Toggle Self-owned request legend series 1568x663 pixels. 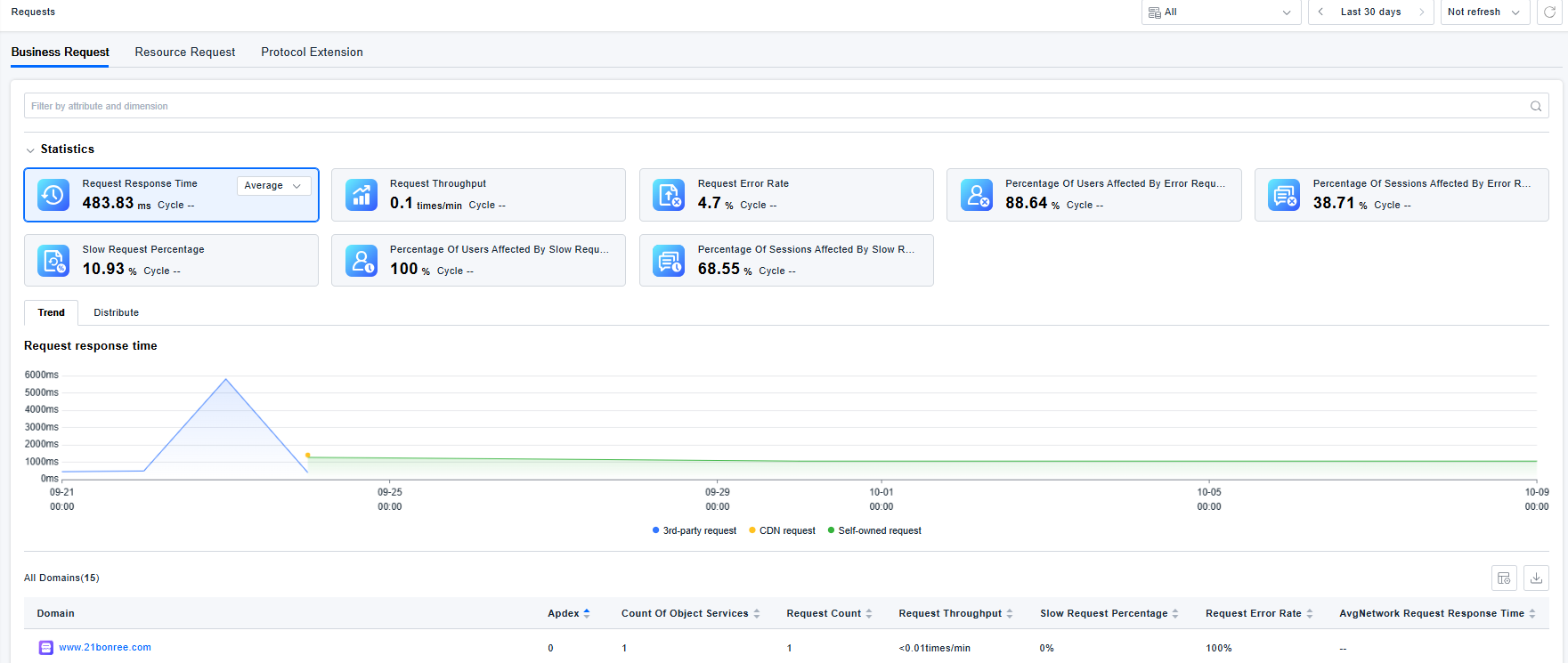(x=874, y=531)
